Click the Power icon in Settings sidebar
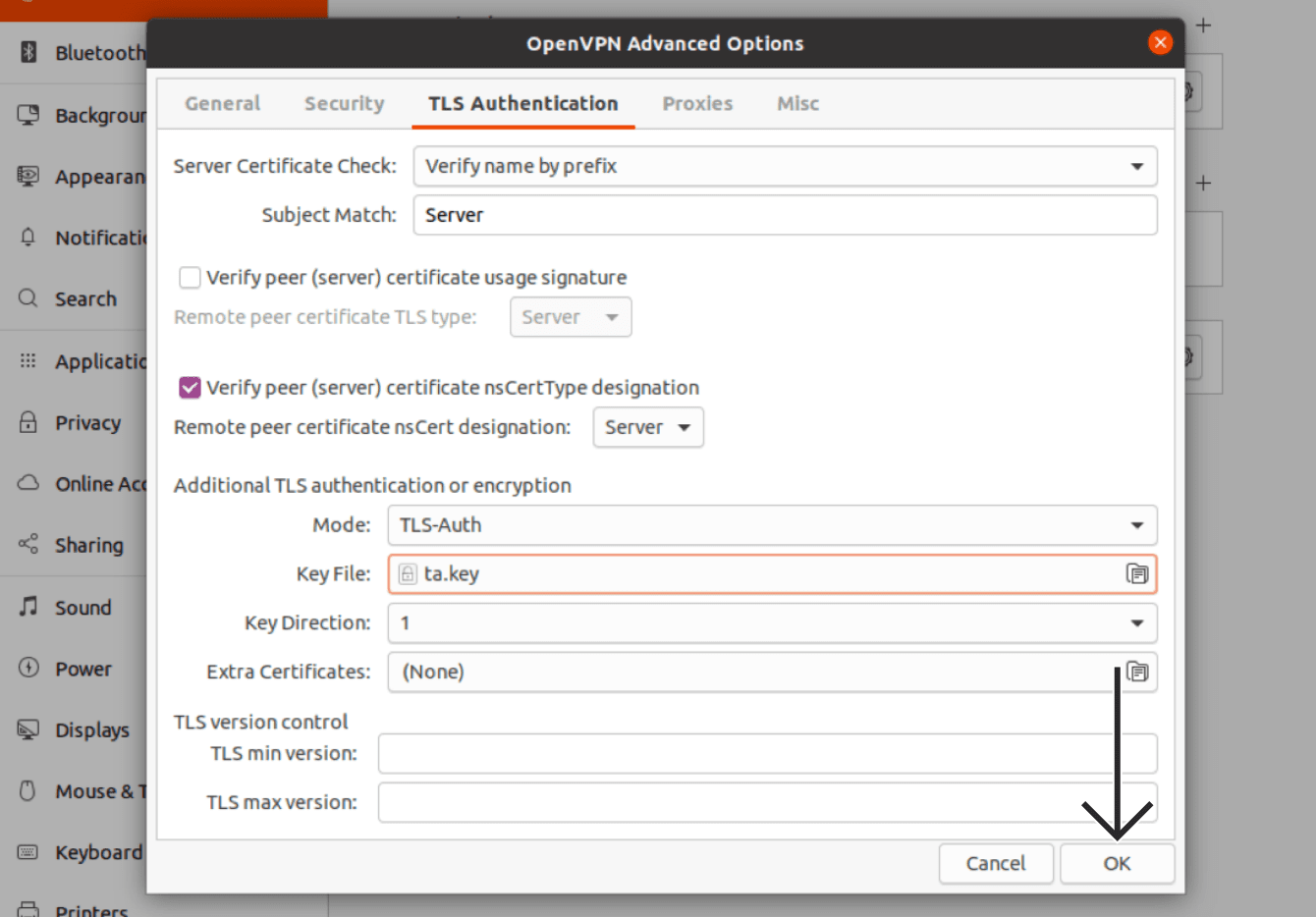 click(x=28, y=668)
